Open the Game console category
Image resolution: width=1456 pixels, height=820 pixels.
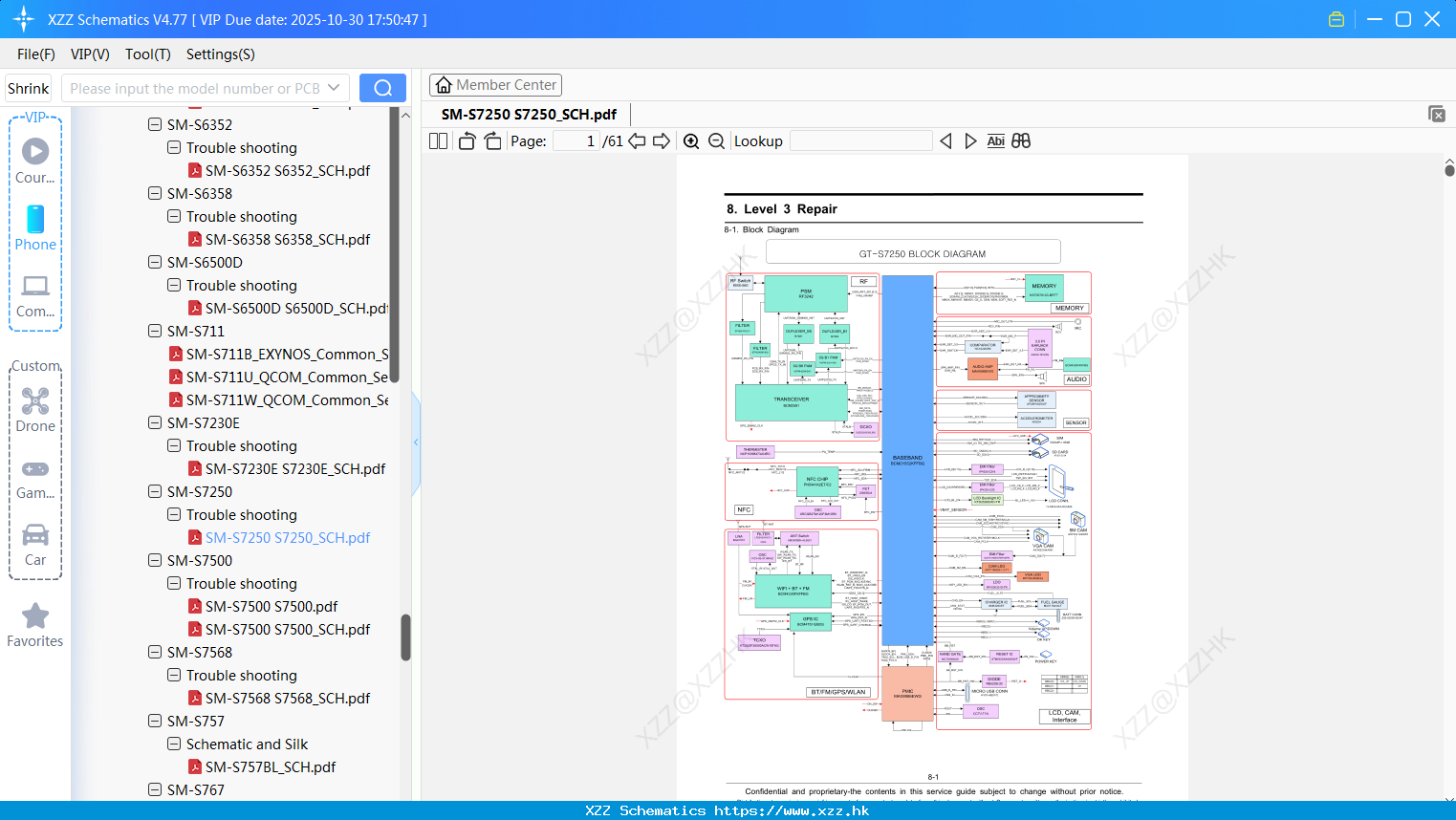[x=35, y=478]
